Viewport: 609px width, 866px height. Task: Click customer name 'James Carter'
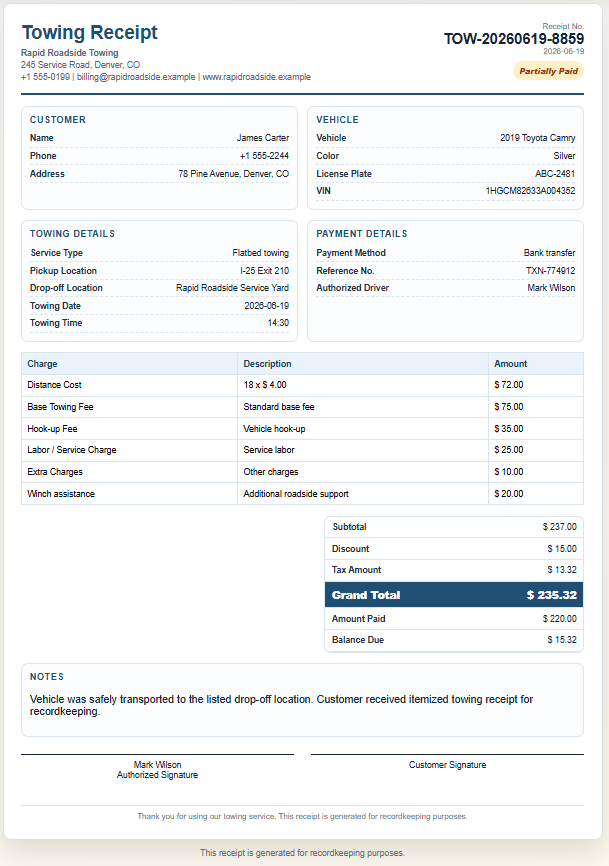pyautogui.click(x=263, y=138)
